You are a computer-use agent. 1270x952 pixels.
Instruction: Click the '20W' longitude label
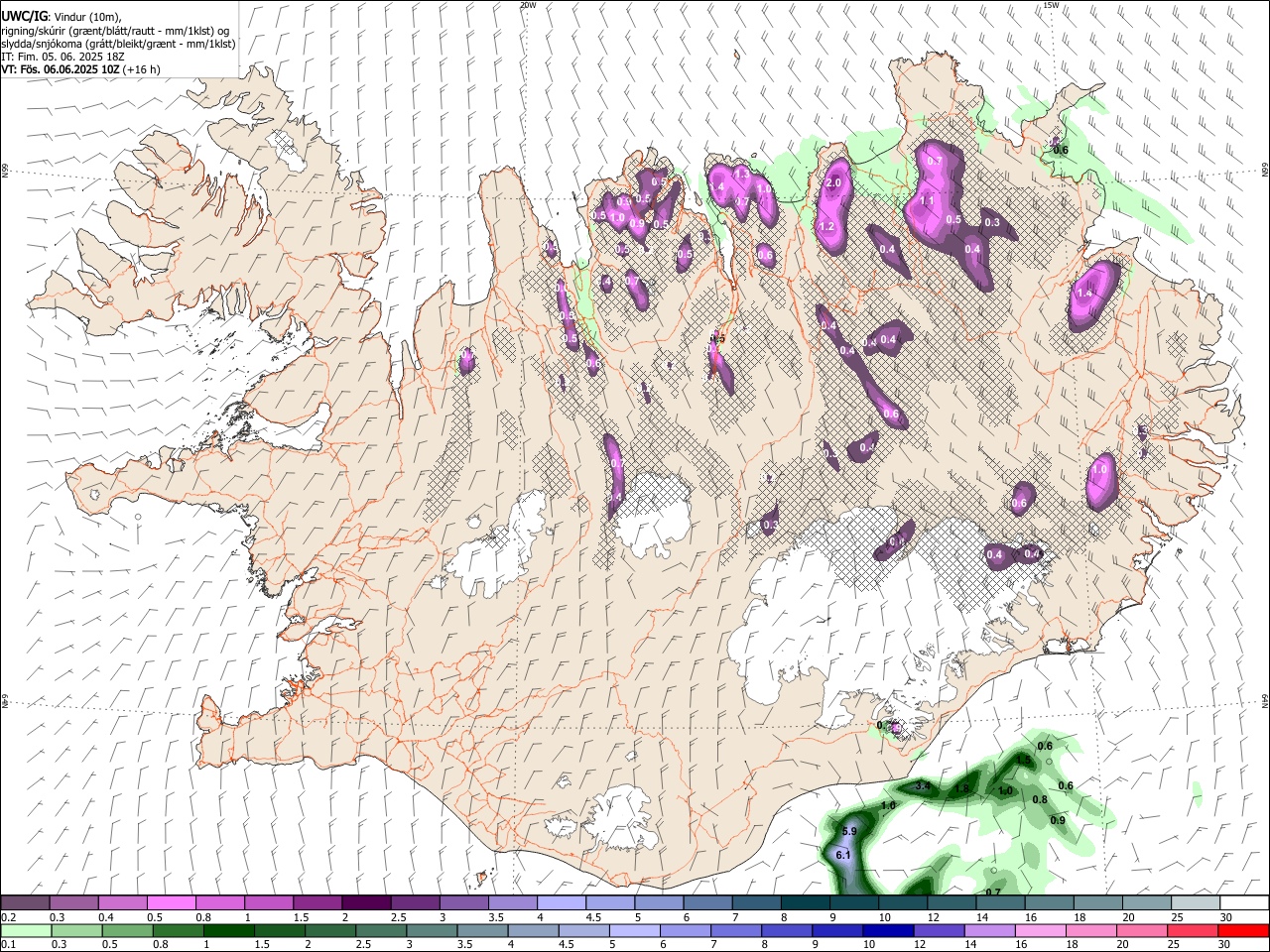(528, 5)
